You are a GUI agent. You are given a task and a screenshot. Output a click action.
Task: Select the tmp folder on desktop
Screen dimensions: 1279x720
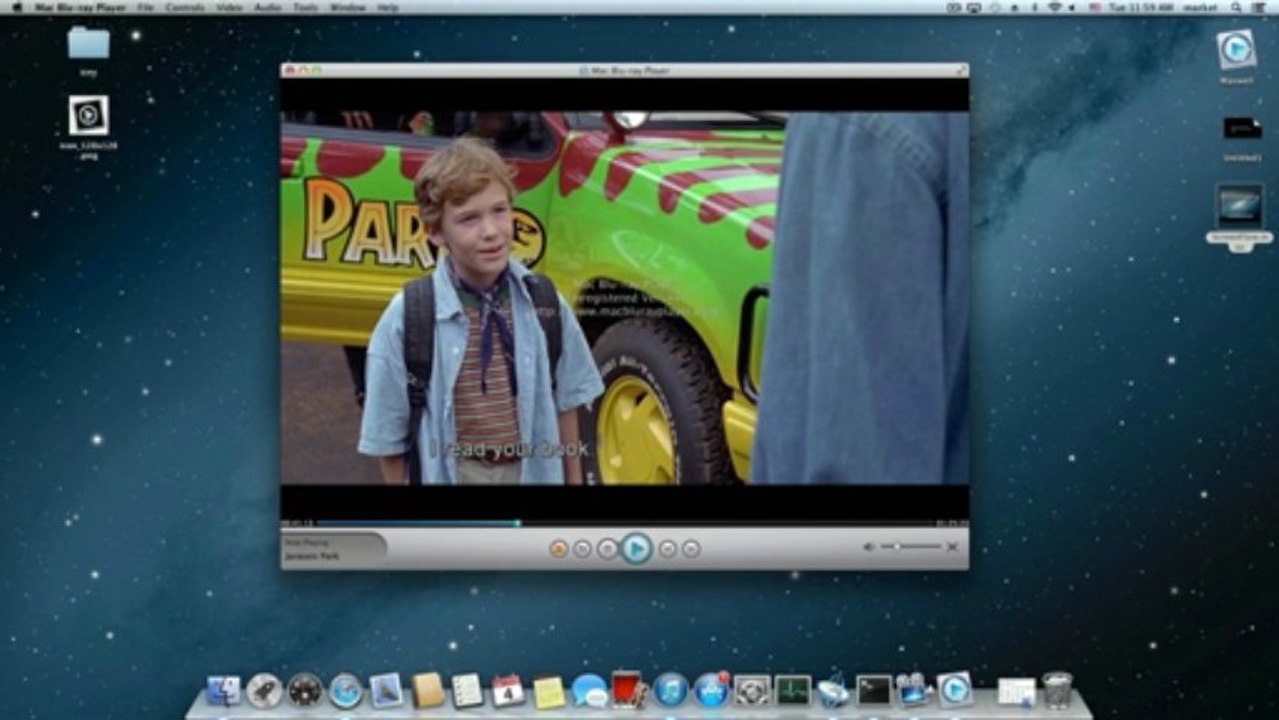click(x=88, y=43)
